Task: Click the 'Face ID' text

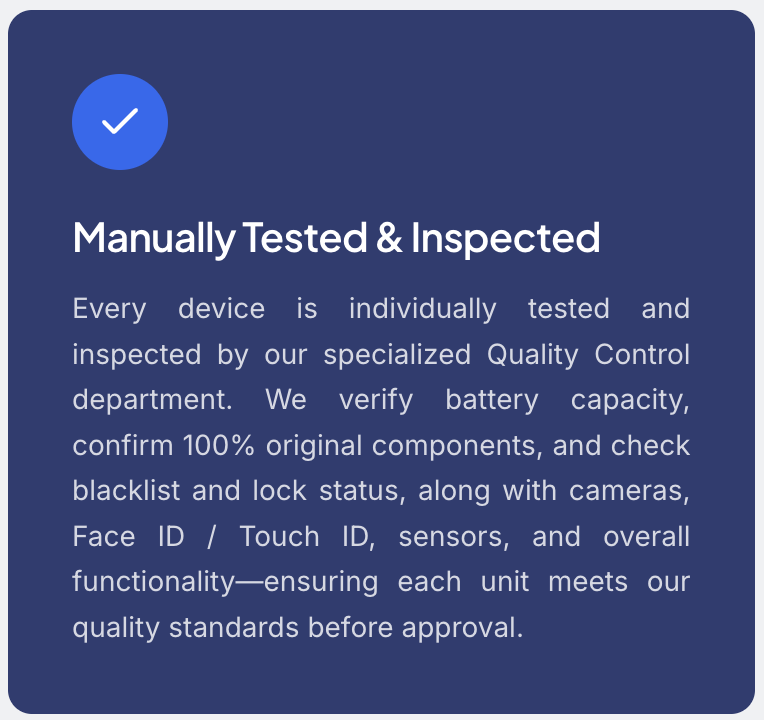Action: click(128, 537)
